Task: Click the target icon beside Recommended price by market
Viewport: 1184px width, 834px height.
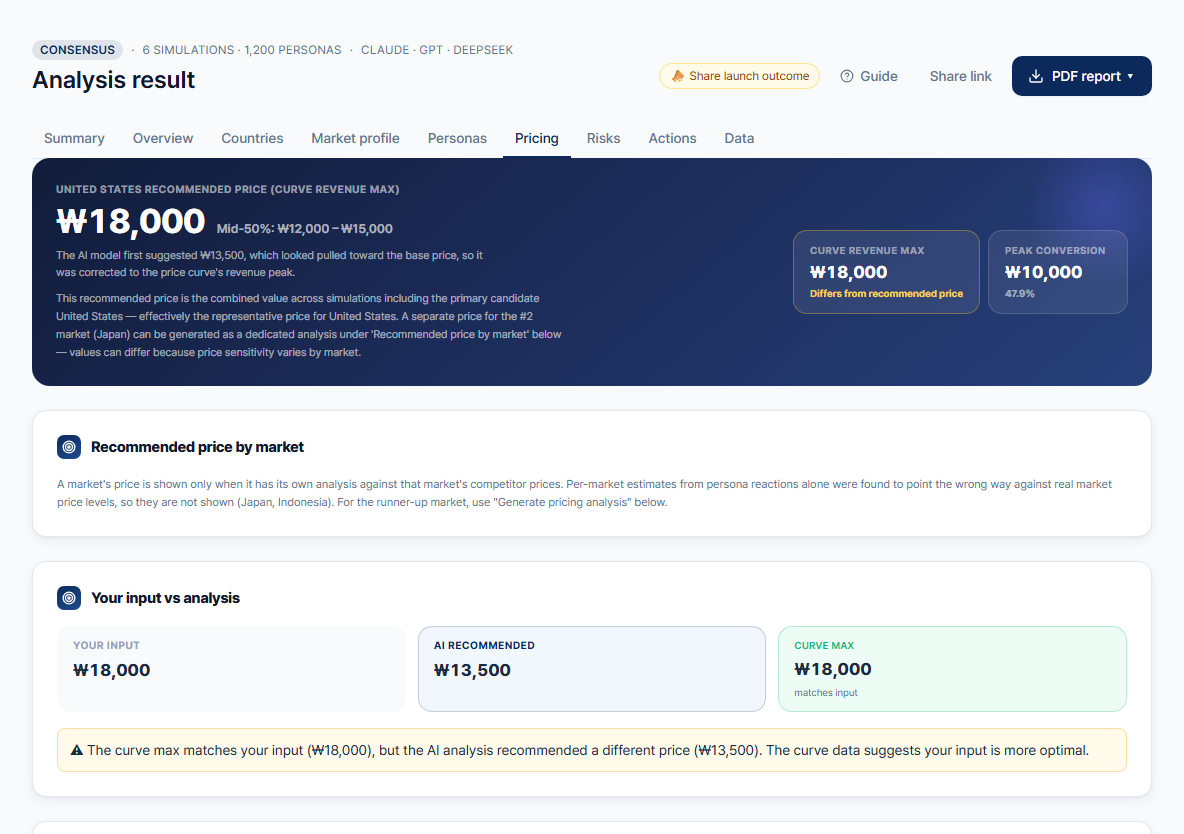Action: tap(69, 447)
